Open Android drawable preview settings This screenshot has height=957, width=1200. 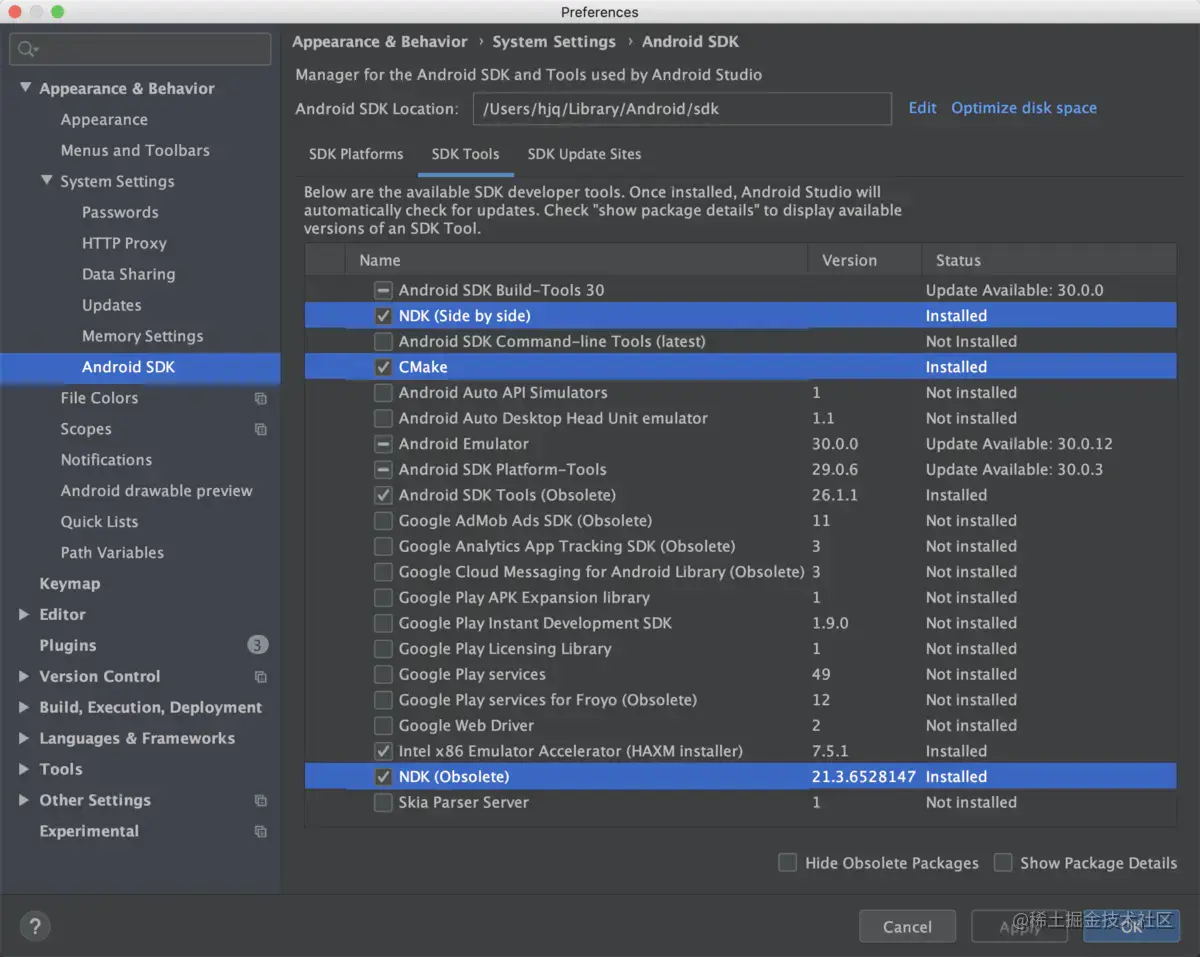coord(156,491)
